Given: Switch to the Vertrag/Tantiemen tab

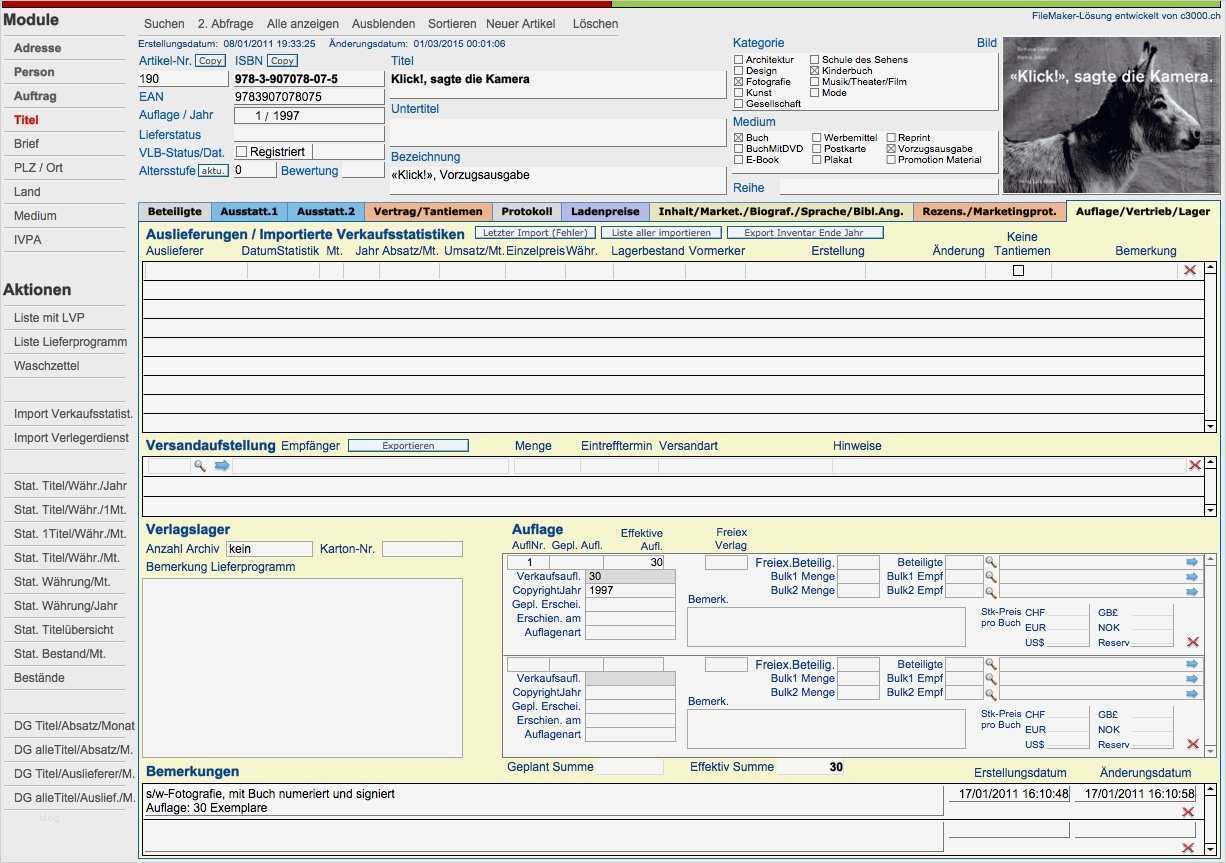Looking at the screenshot, I should (428, 211).
